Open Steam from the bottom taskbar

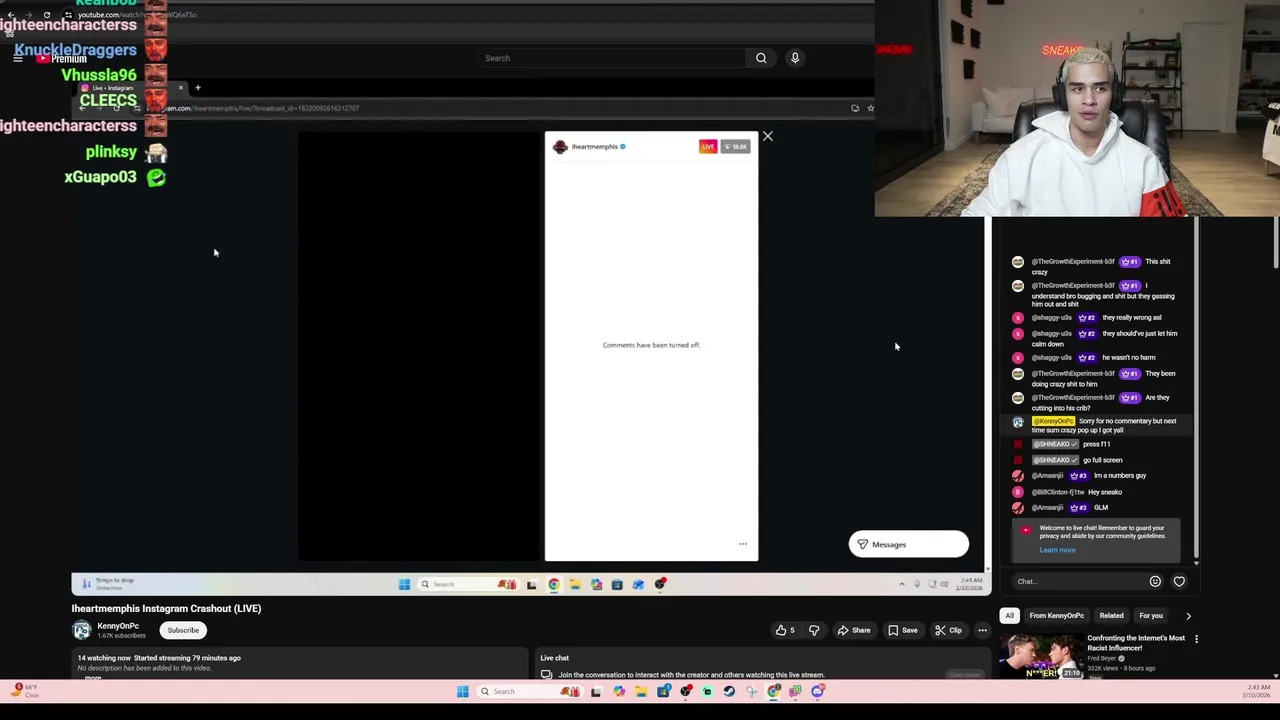[729, 691]
